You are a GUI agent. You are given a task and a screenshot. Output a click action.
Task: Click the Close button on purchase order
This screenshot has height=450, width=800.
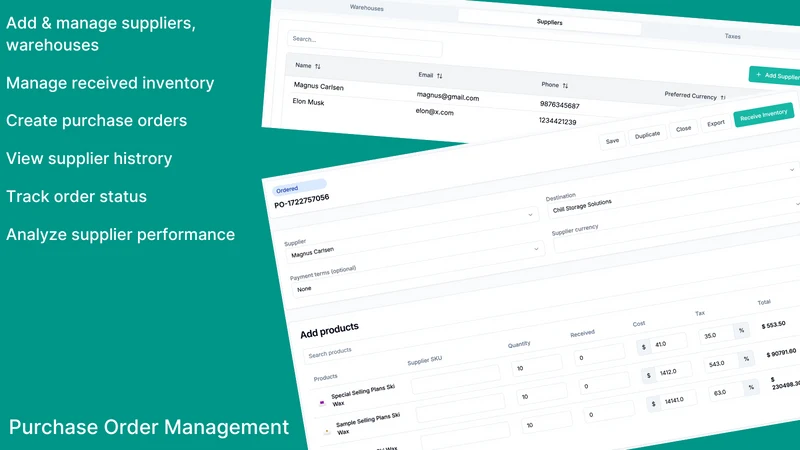click(x=683, y=129)
